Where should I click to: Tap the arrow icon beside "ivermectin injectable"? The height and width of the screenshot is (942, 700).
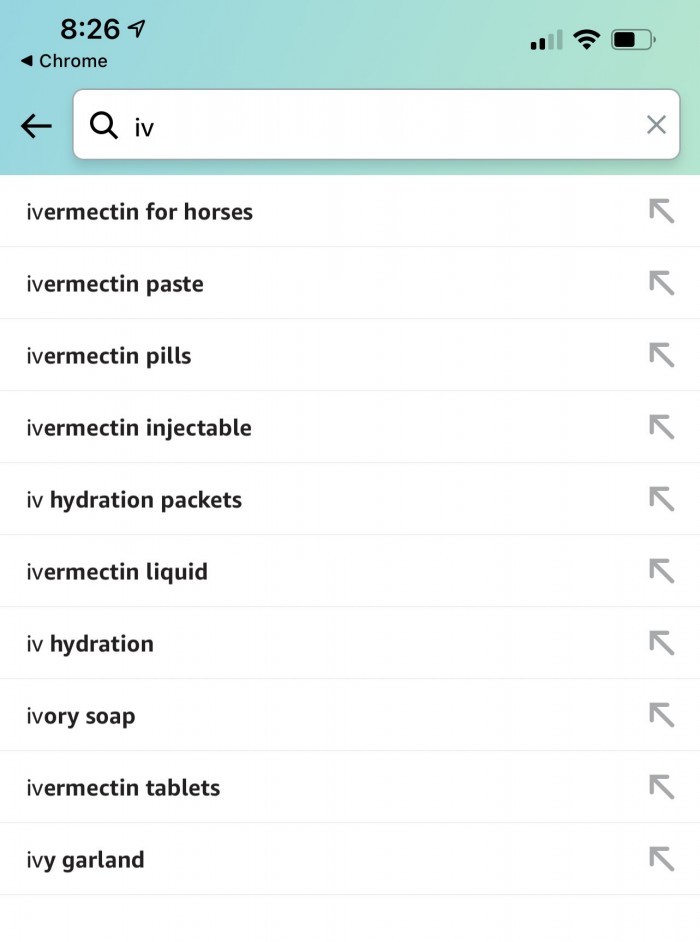pos(661,427)
